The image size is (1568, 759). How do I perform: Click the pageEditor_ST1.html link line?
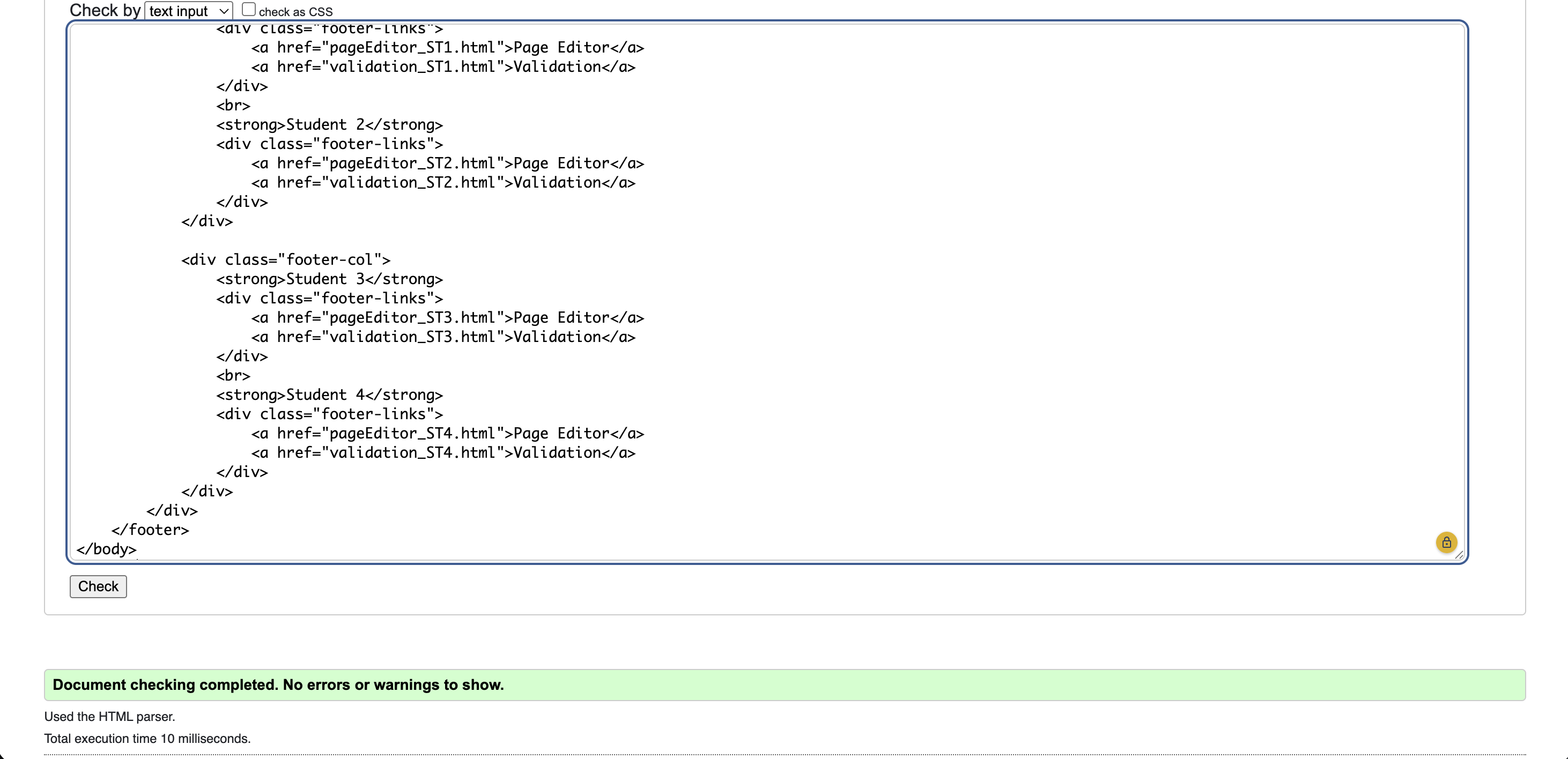click(447, 48)
